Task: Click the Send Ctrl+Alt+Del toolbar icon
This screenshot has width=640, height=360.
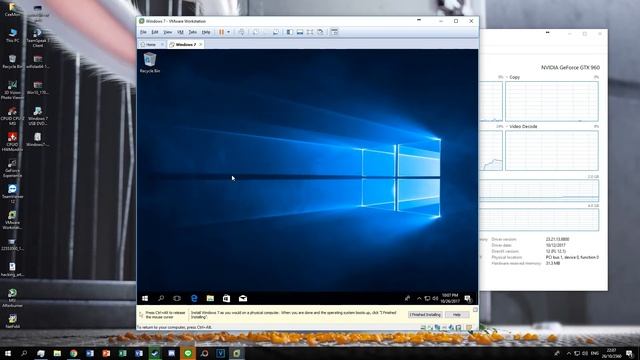Action: click(x=242, y=32)
